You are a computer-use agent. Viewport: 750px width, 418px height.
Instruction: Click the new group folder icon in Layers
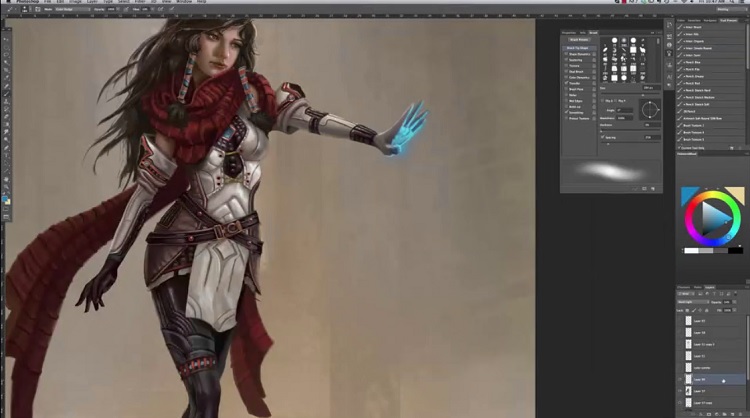coord(724,414)
